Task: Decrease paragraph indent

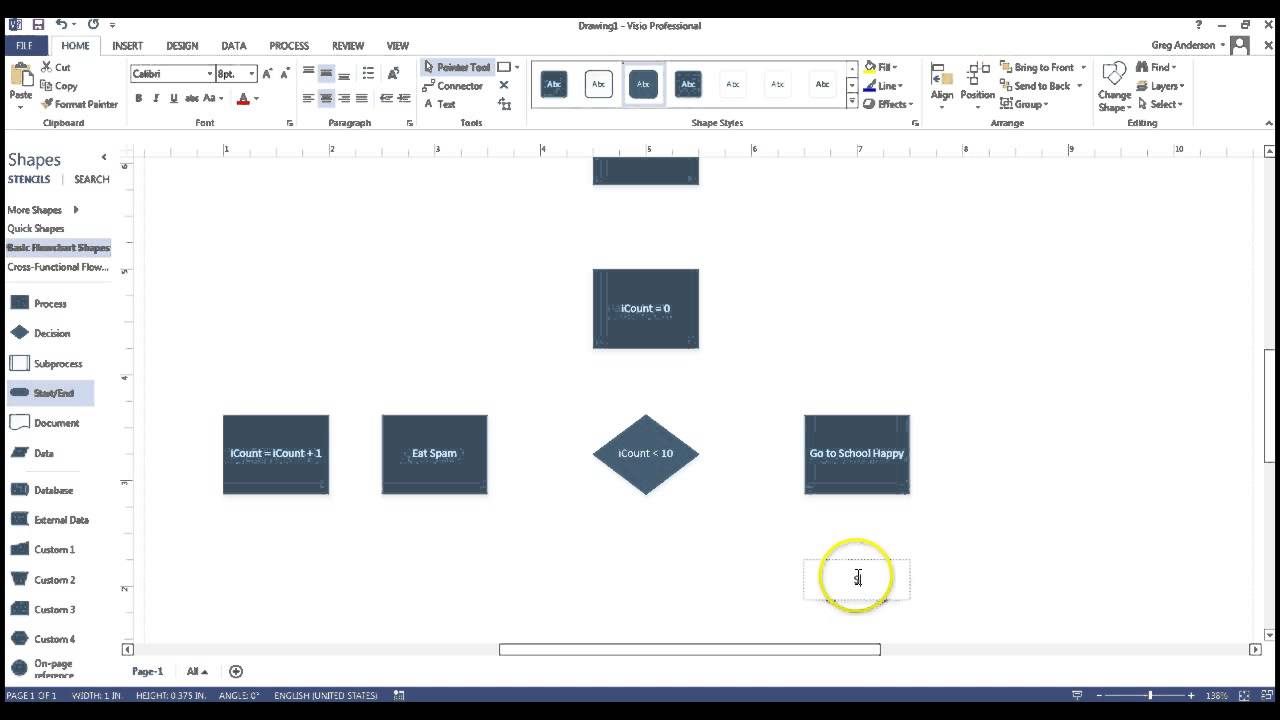Action: pyautogui.click(x=386, y=98)
